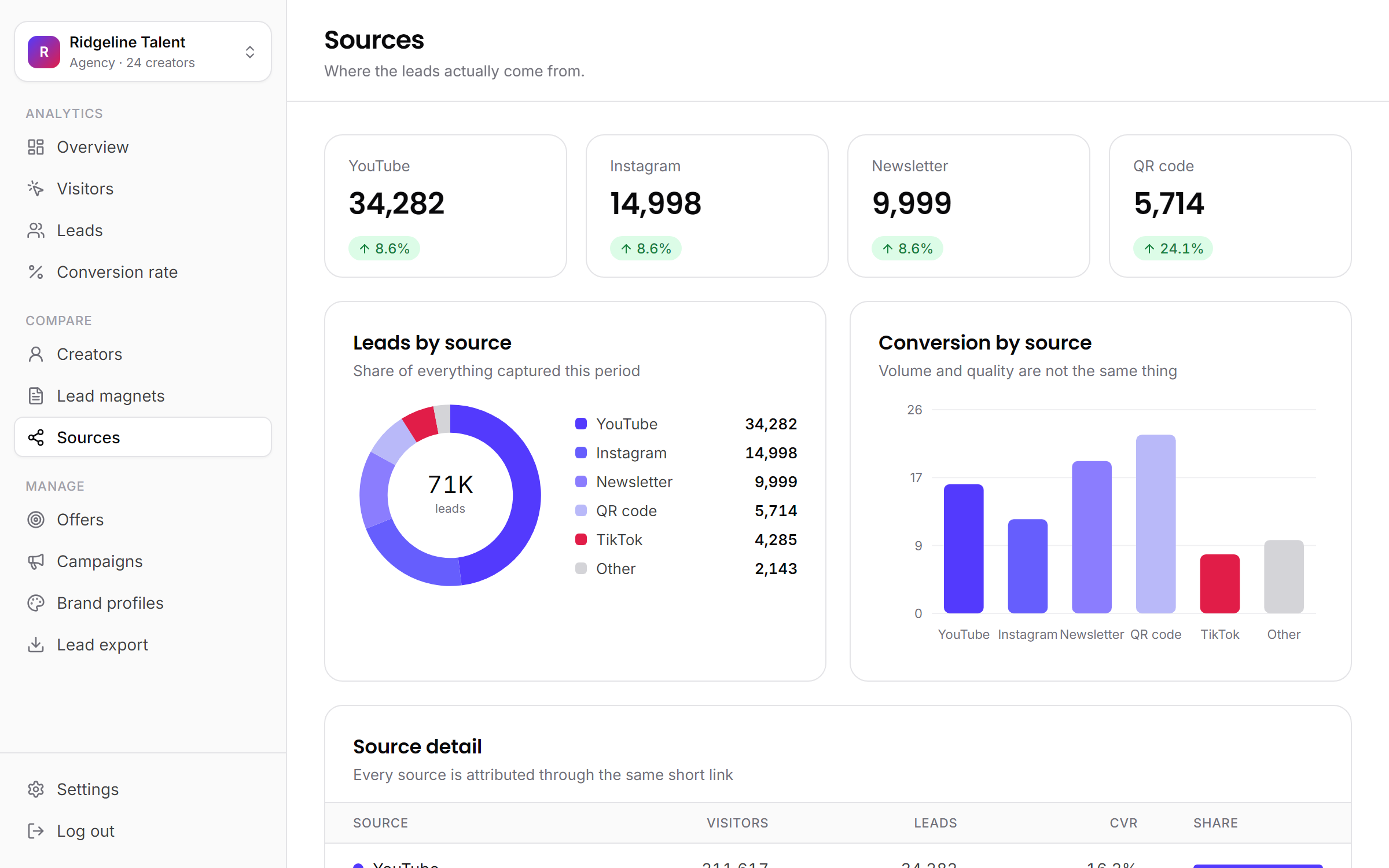Click the TikTok red legend swatch
This screenshot has width=1389, height=868.
(x=581, y=539)
